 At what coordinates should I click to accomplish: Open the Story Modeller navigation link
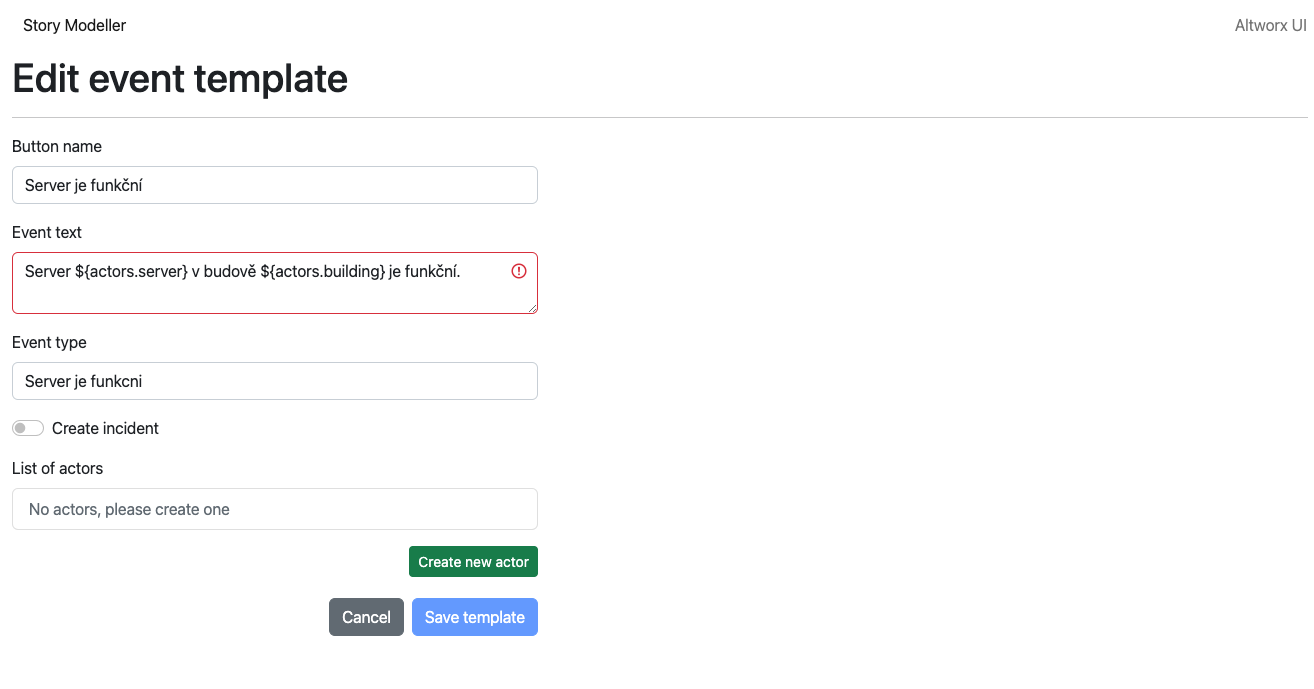click(75, 25)
